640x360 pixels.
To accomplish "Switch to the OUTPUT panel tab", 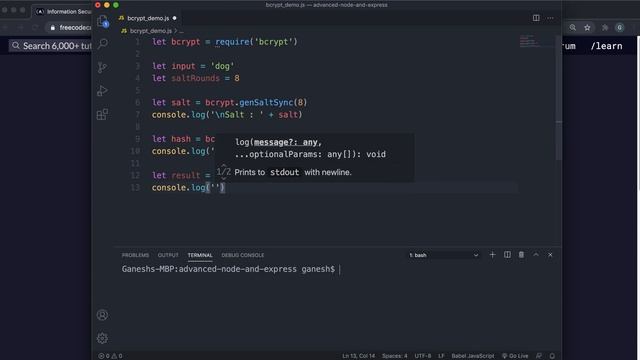I will 168,255.
